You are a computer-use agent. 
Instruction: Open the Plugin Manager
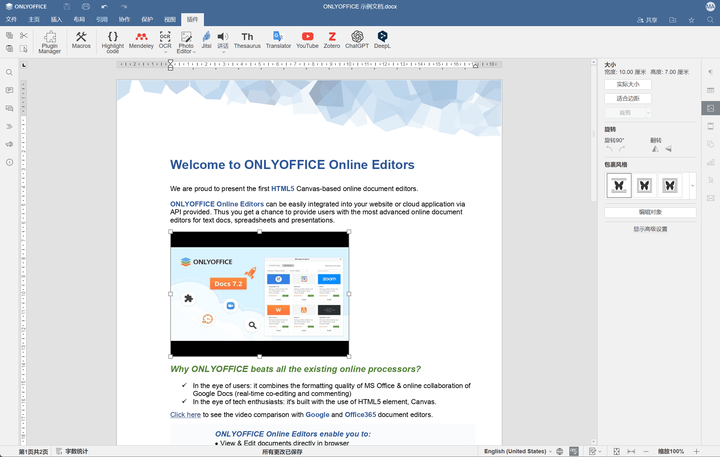(50, 42)
